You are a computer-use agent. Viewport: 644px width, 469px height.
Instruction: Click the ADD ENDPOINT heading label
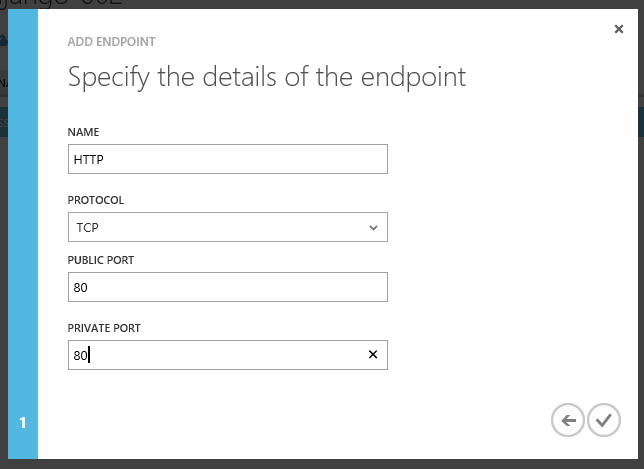coord(111,42)
